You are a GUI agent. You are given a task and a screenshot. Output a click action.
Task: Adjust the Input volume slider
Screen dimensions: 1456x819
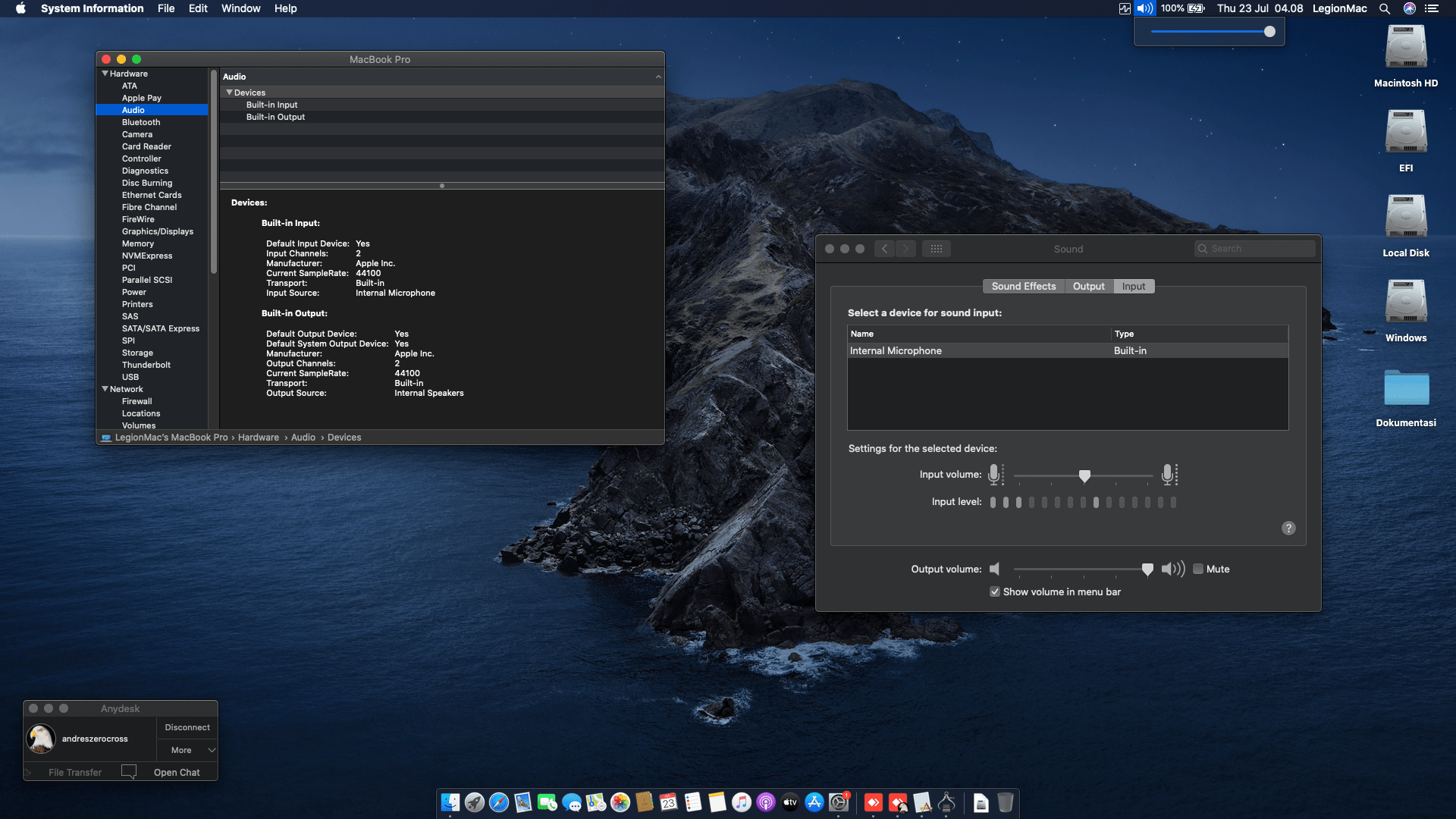[x=1084, y=475]
